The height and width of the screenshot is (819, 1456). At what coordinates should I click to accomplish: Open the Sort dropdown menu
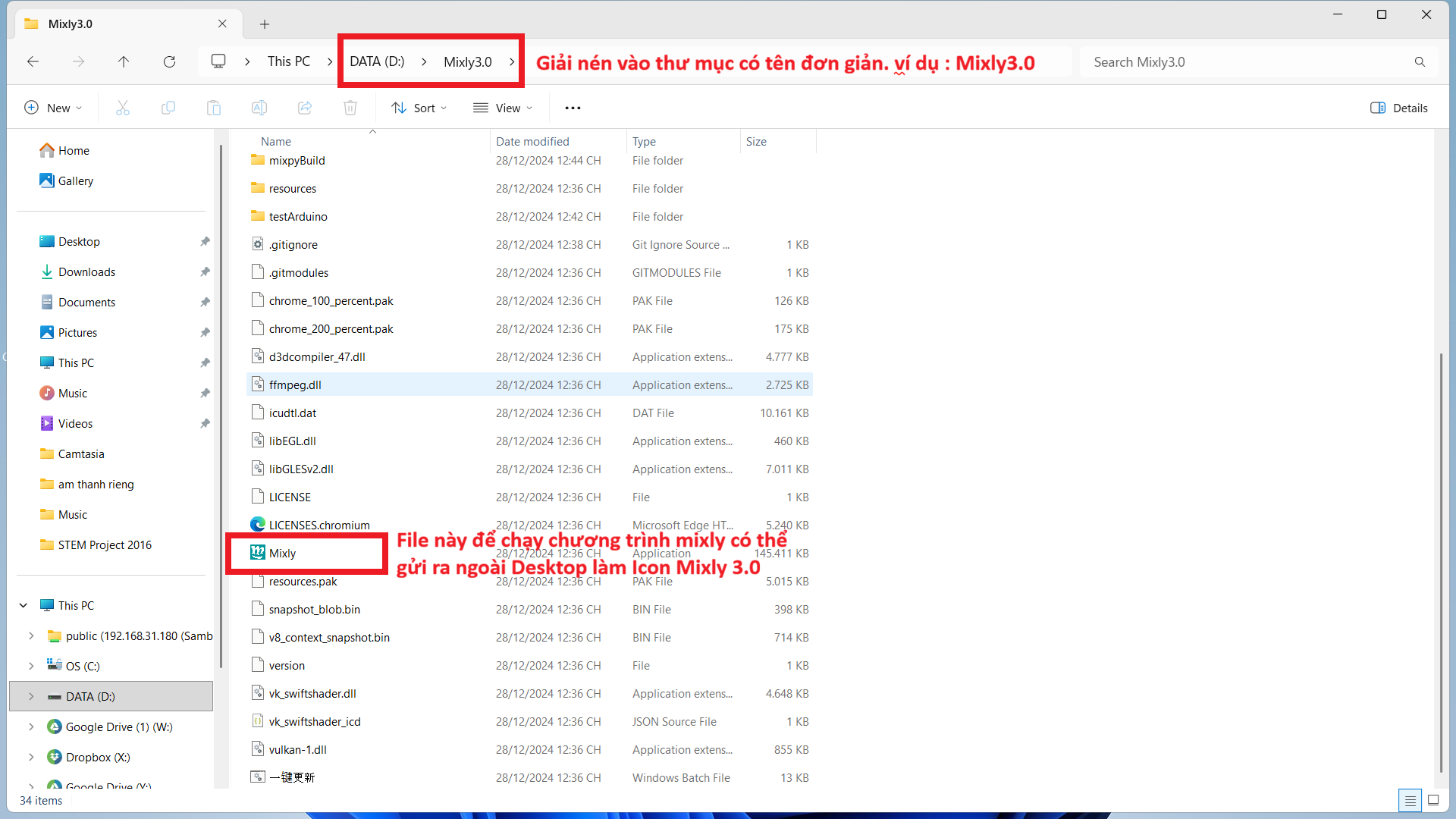pos(419,108)
